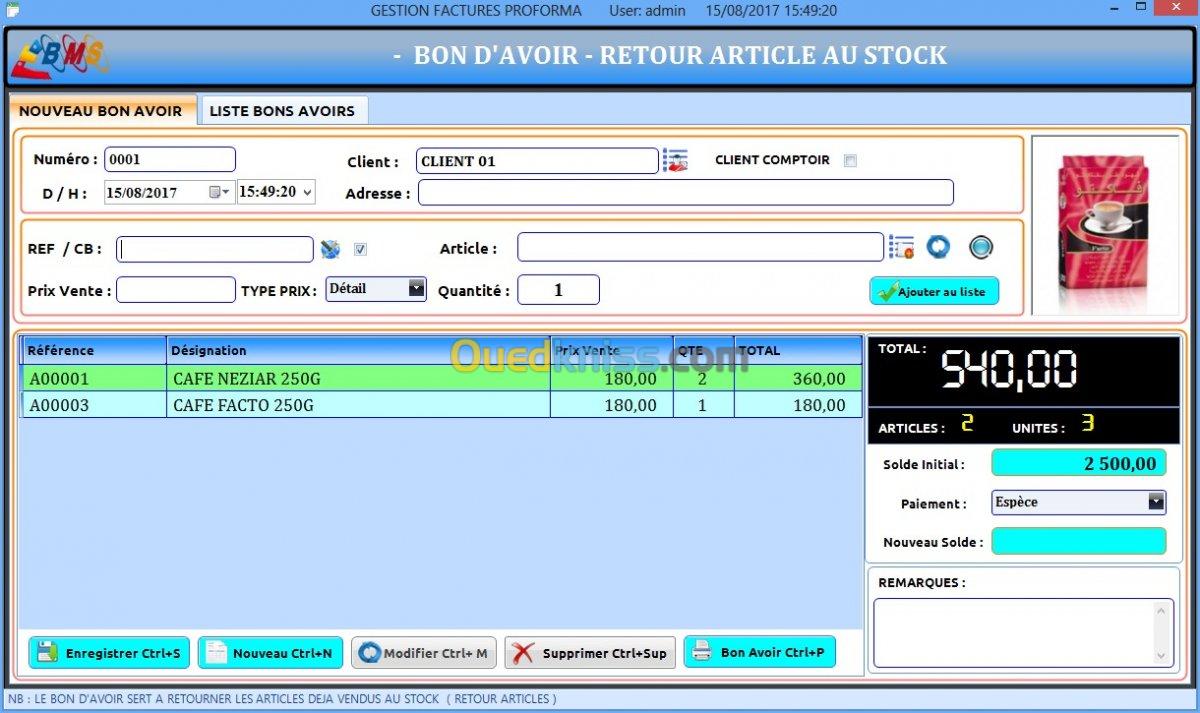Focus the Numéro field showing 0001

pyautogui.click(x=170, y=160)
